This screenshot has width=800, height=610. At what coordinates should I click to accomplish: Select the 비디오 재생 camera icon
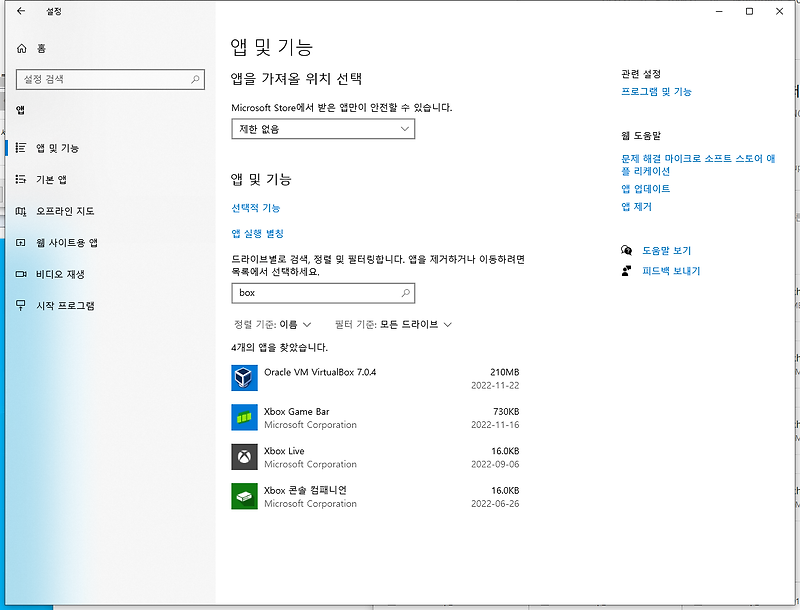pyautogui.click(x=20, y=274)
